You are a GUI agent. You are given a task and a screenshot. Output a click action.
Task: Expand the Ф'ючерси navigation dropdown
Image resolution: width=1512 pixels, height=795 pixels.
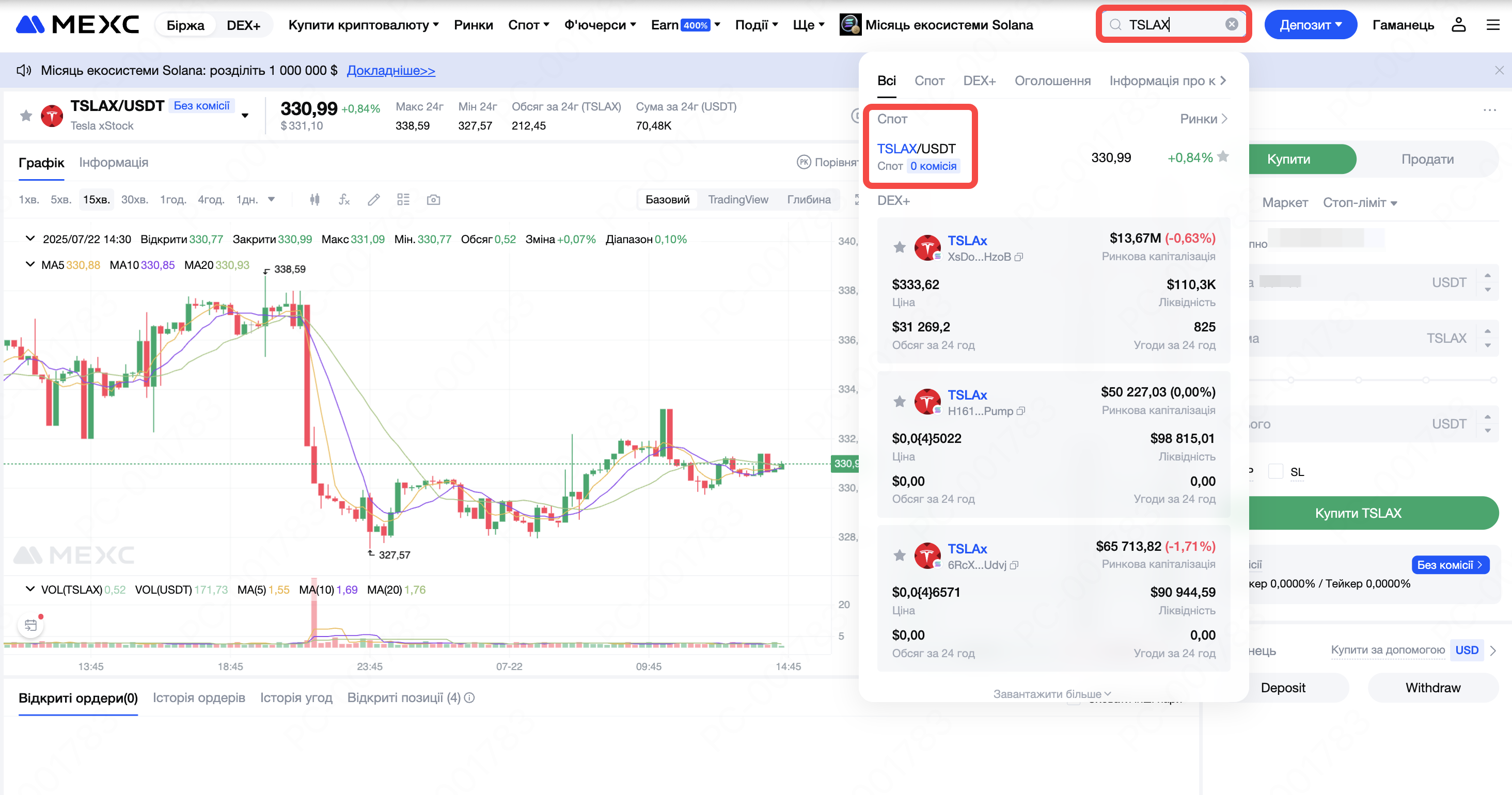coord(600,25)
